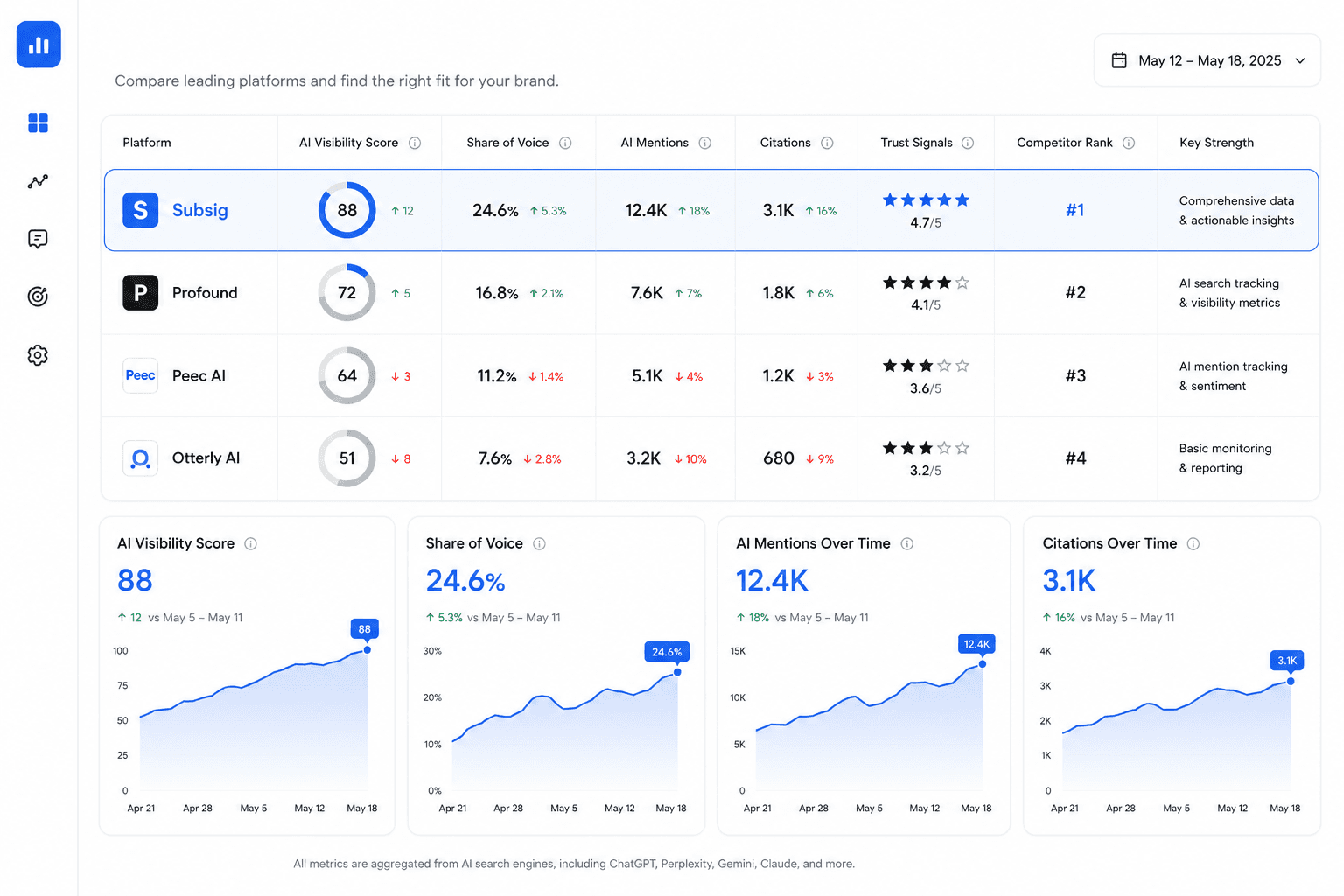The image size is (1344, 896).
Task: Click info icon next to Competitor Rank column
Action: click(1129, 143)
